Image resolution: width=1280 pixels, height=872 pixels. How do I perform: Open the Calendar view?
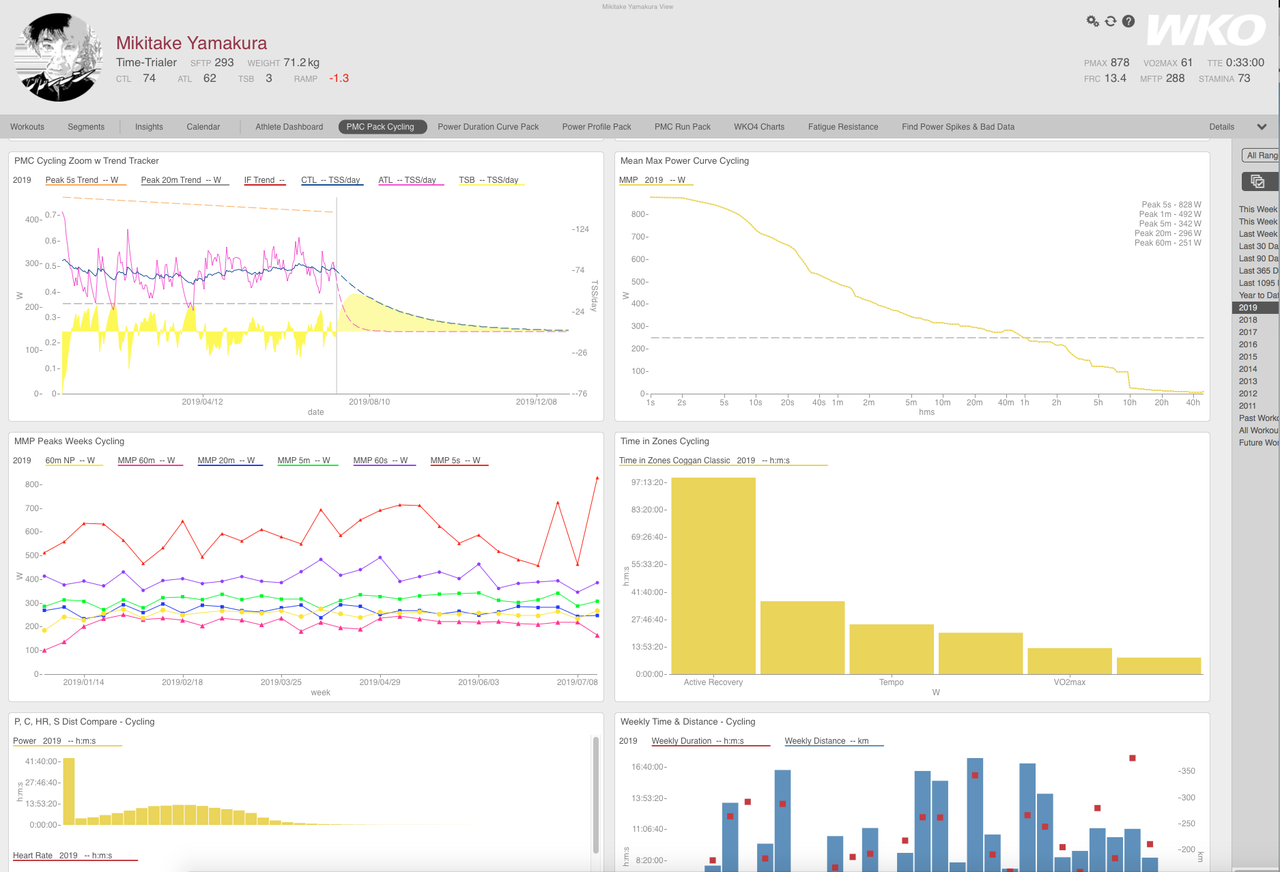203,127
